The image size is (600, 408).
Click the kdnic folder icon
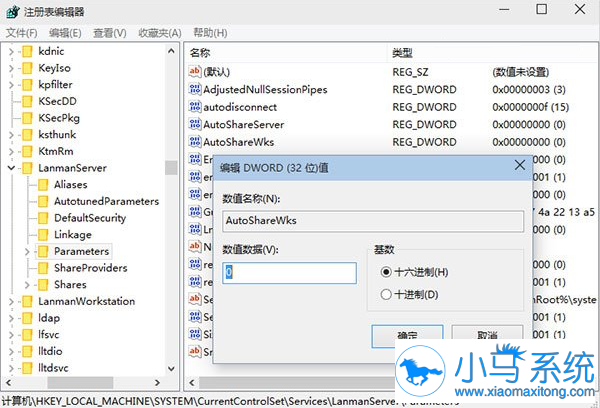pyautogui.click(x=27, y=51)
